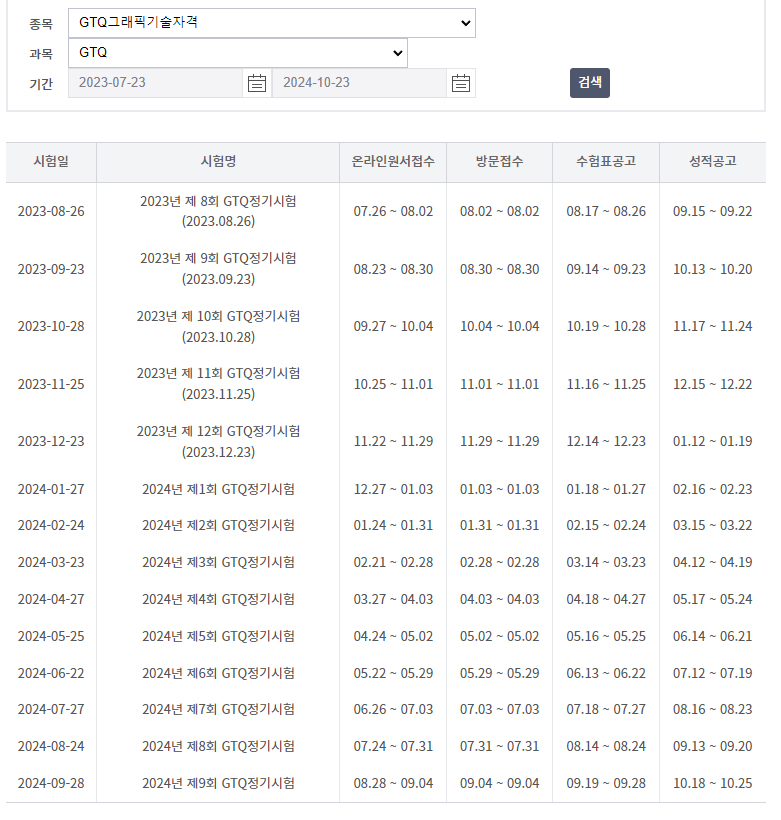
Task: Select exam date cell 2023-12-23
Action: (x=51, y=441)
